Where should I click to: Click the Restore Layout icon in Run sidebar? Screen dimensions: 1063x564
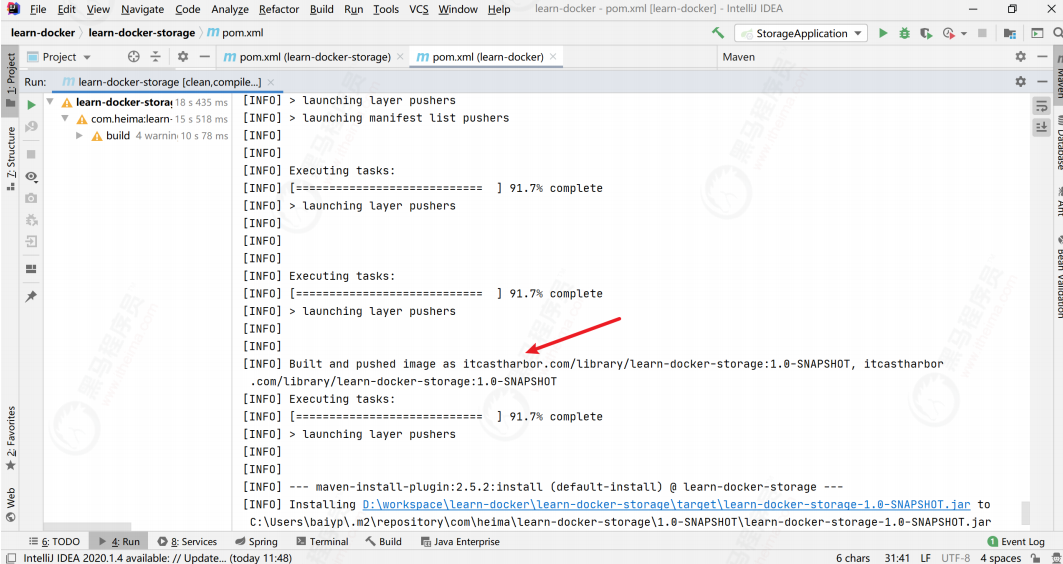point(31,268)
